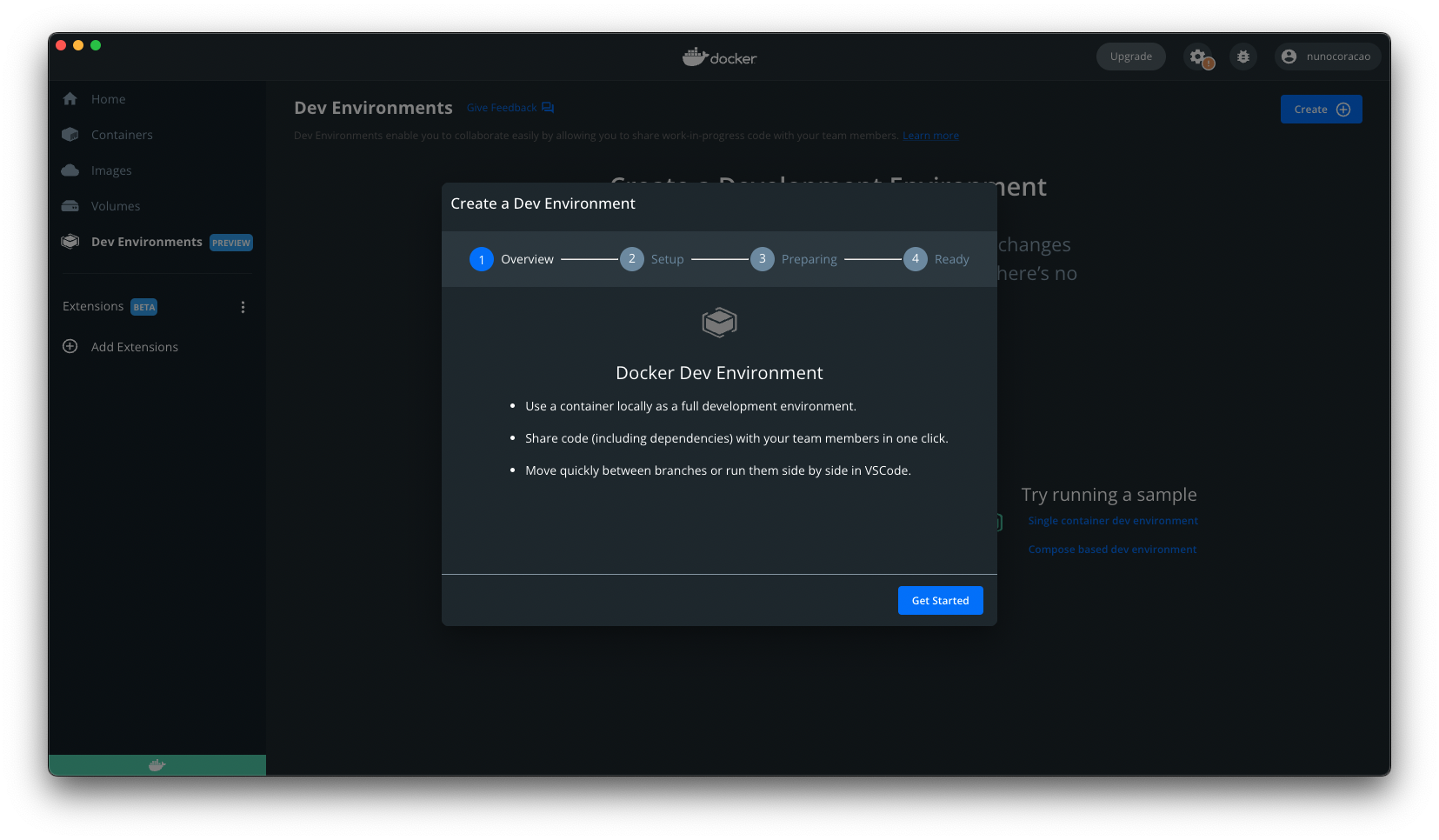Select step 2 Setup circle
This screenshot has height=840, width=1439.
click(632, 259)
